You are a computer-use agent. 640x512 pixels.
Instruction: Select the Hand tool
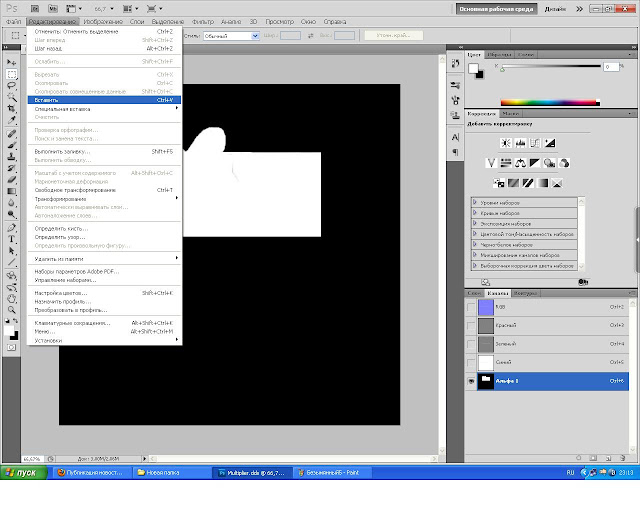point(11,298)
